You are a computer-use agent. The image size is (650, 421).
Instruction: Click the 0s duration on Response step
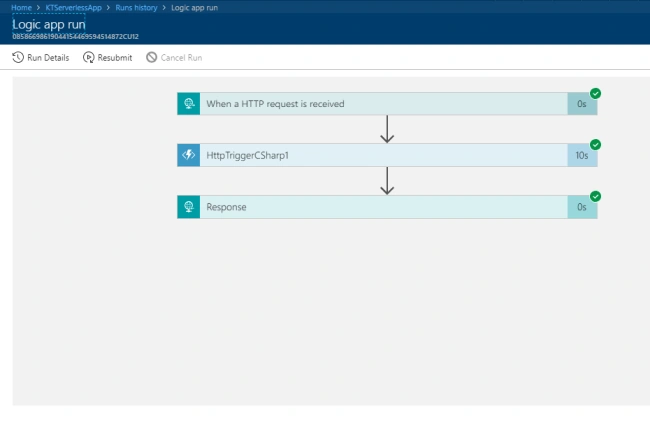[582, 207]
